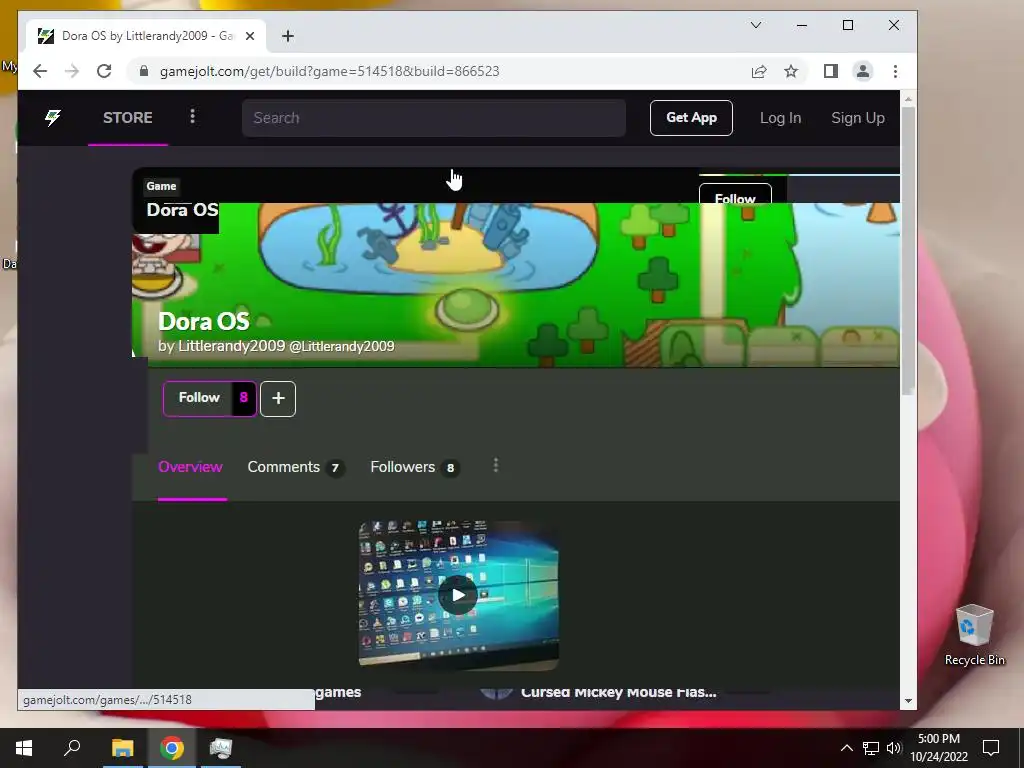Open the Windows Start menu
1024x768 pixels.
point(24,748)
